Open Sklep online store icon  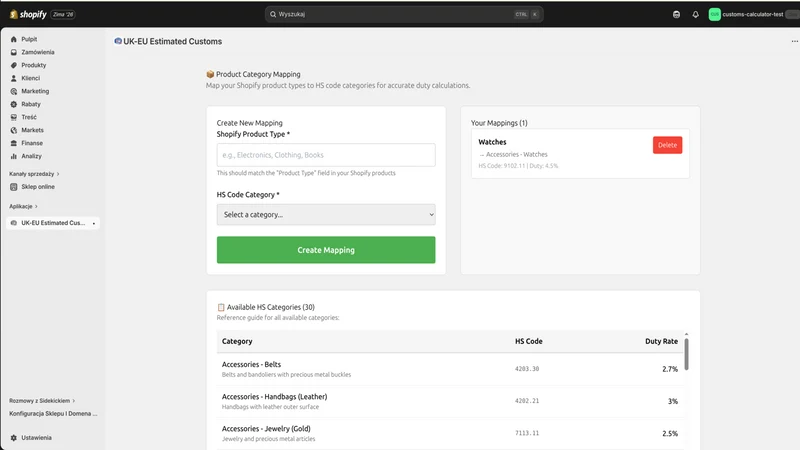pos(14,187)
